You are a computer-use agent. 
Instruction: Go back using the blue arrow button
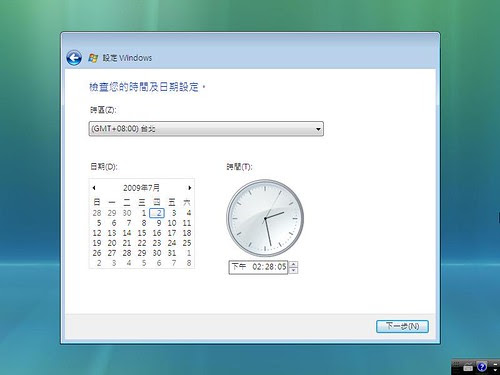click(x=74, y=58)
